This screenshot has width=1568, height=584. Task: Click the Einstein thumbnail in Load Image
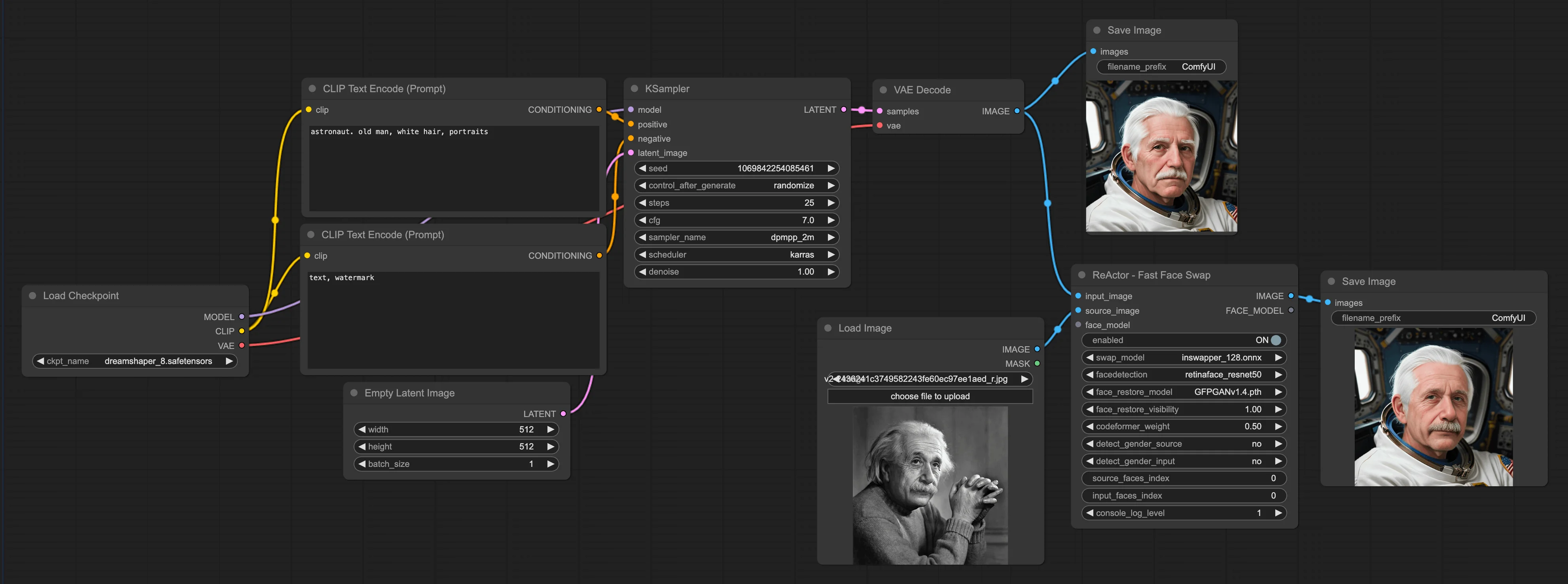tap(930, 485)
